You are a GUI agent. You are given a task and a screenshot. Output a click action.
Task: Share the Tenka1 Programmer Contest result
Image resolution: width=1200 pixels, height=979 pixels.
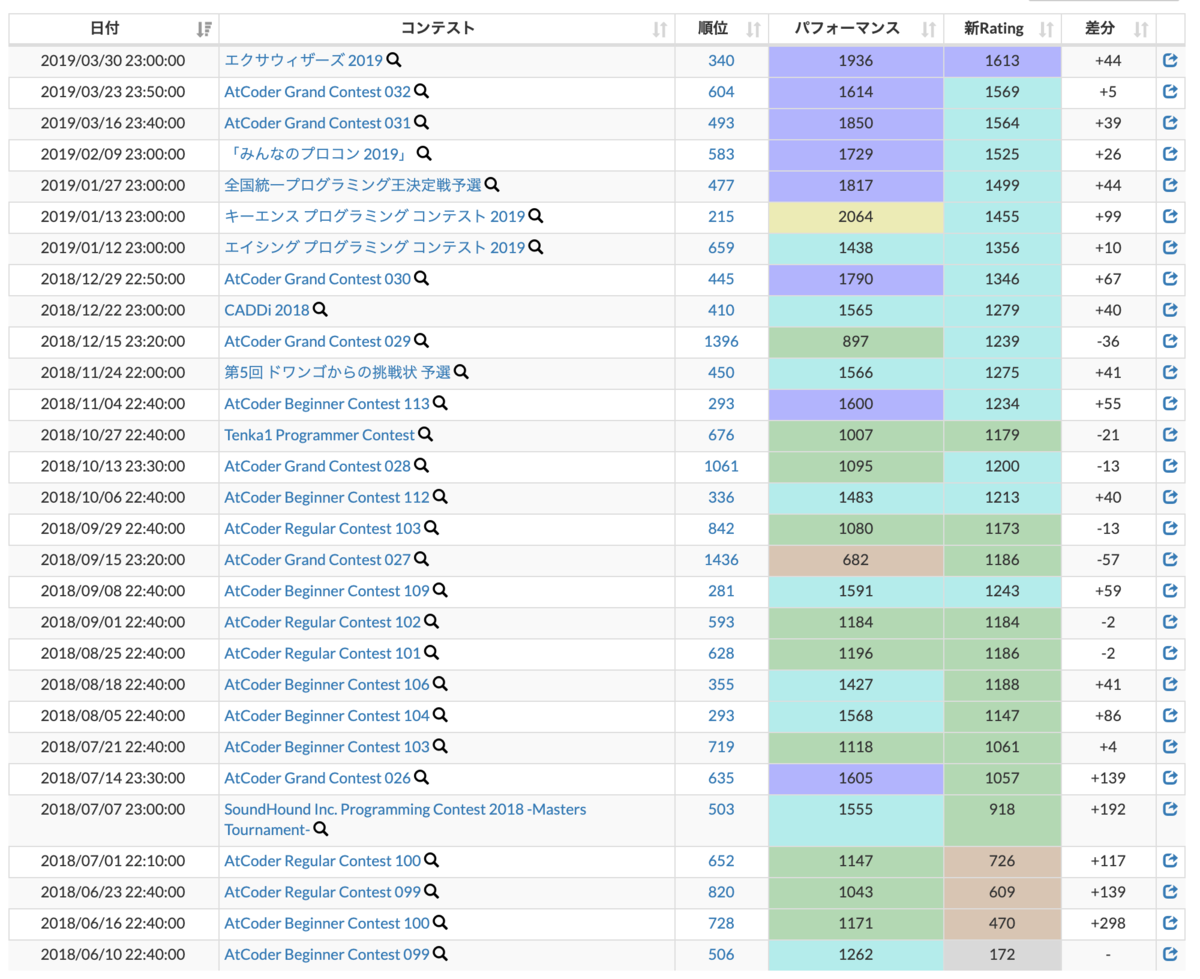[1171, 435]
